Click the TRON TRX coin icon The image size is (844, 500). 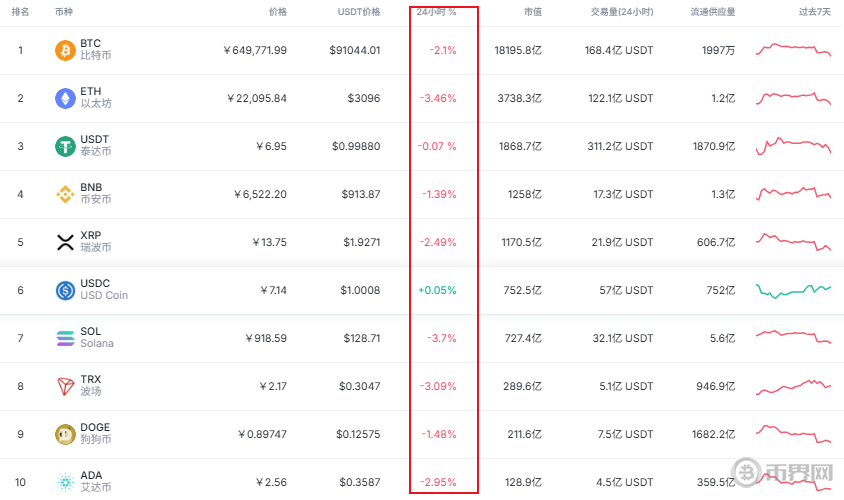pos(65,386)
